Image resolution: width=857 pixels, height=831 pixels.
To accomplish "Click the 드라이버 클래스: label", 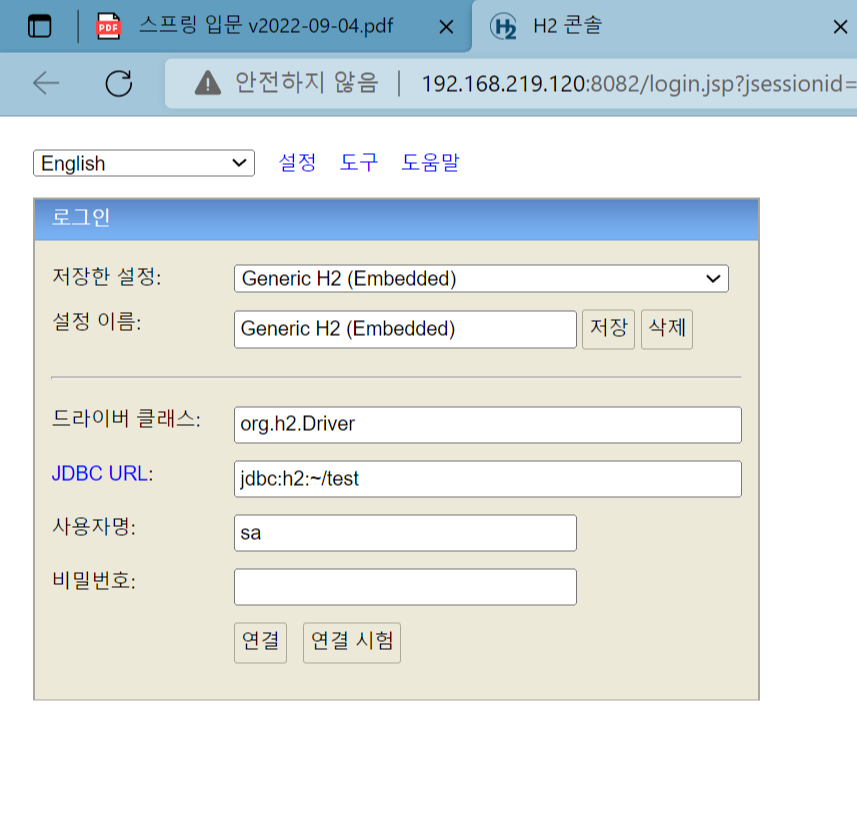I will point(126,419).
